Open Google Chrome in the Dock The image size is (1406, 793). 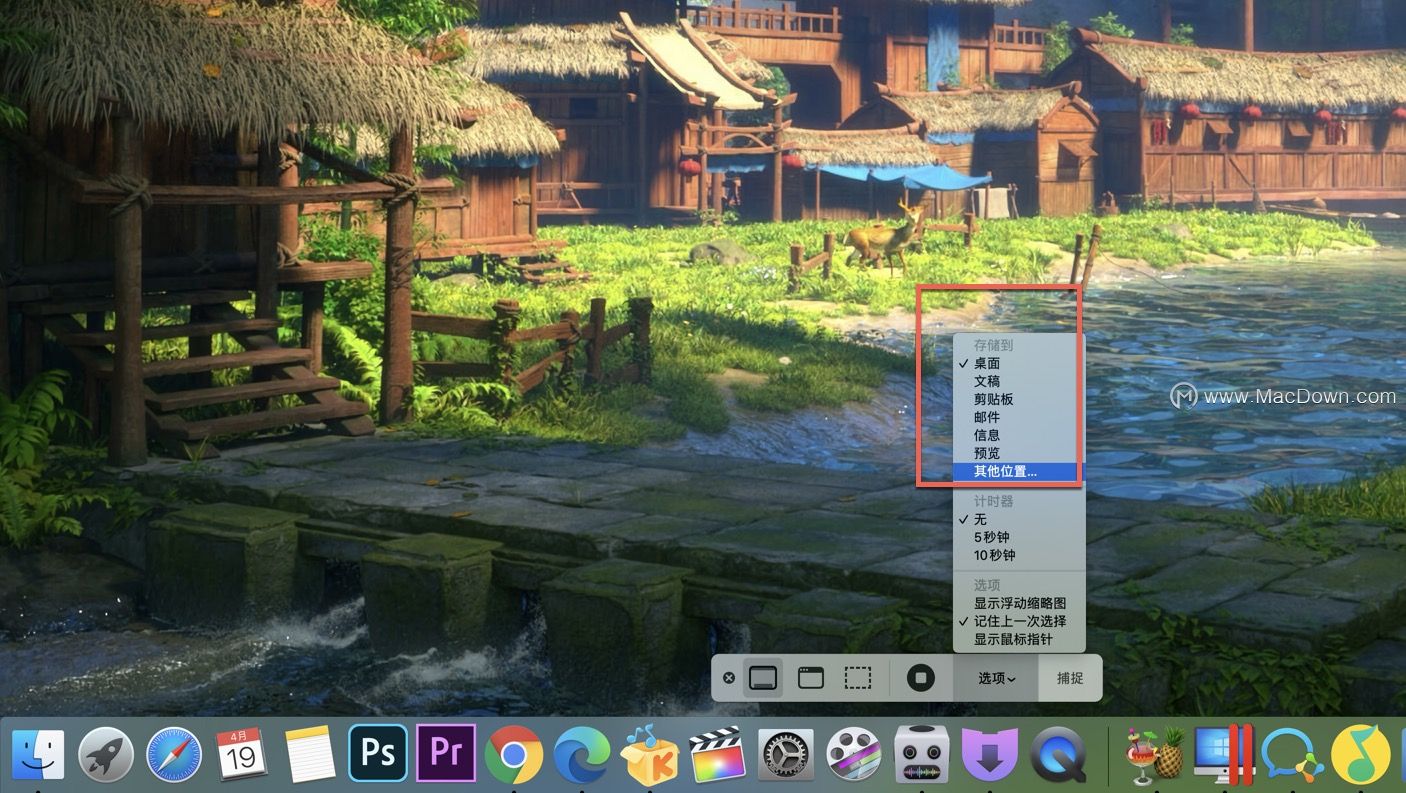(514, 754)
